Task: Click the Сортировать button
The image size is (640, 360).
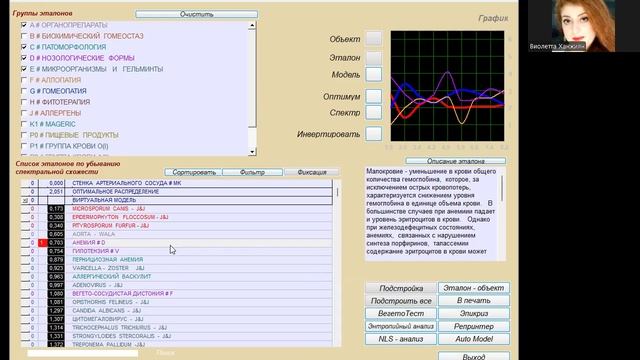Action: pos(193,172)
